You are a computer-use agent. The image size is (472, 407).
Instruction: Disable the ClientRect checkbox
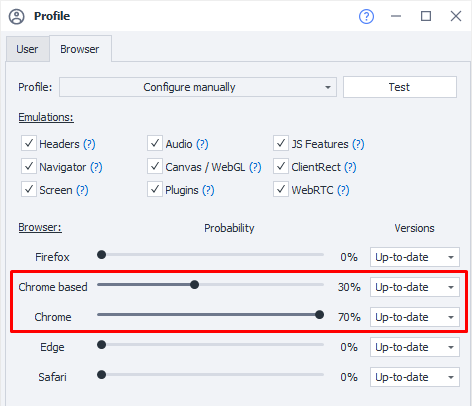pyautogui.click(x=281, y=166)
